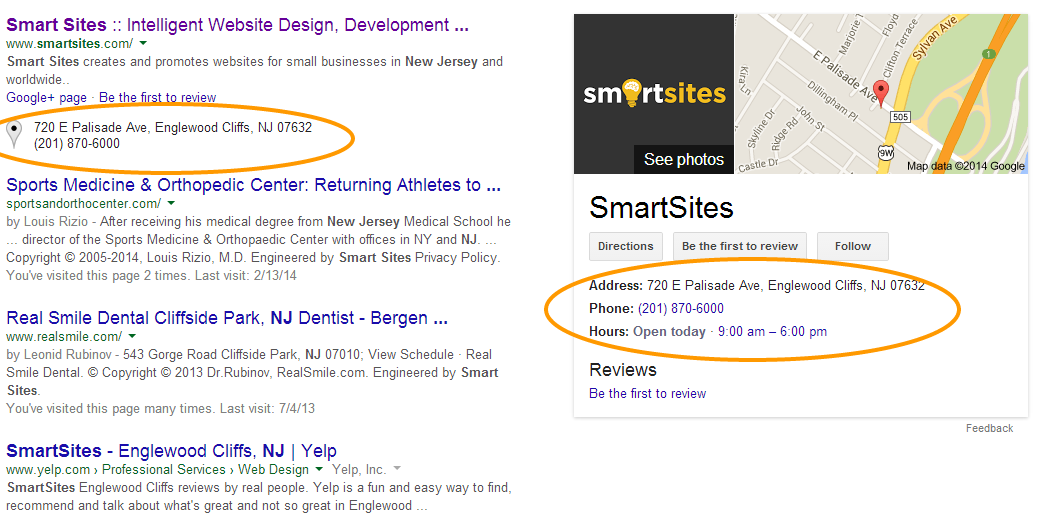This screenshot has height=514, width=1039.
Task: Open the Smart Sites Intelligent Website Design result
Action: pyautogui.click(x=237, y=25)
